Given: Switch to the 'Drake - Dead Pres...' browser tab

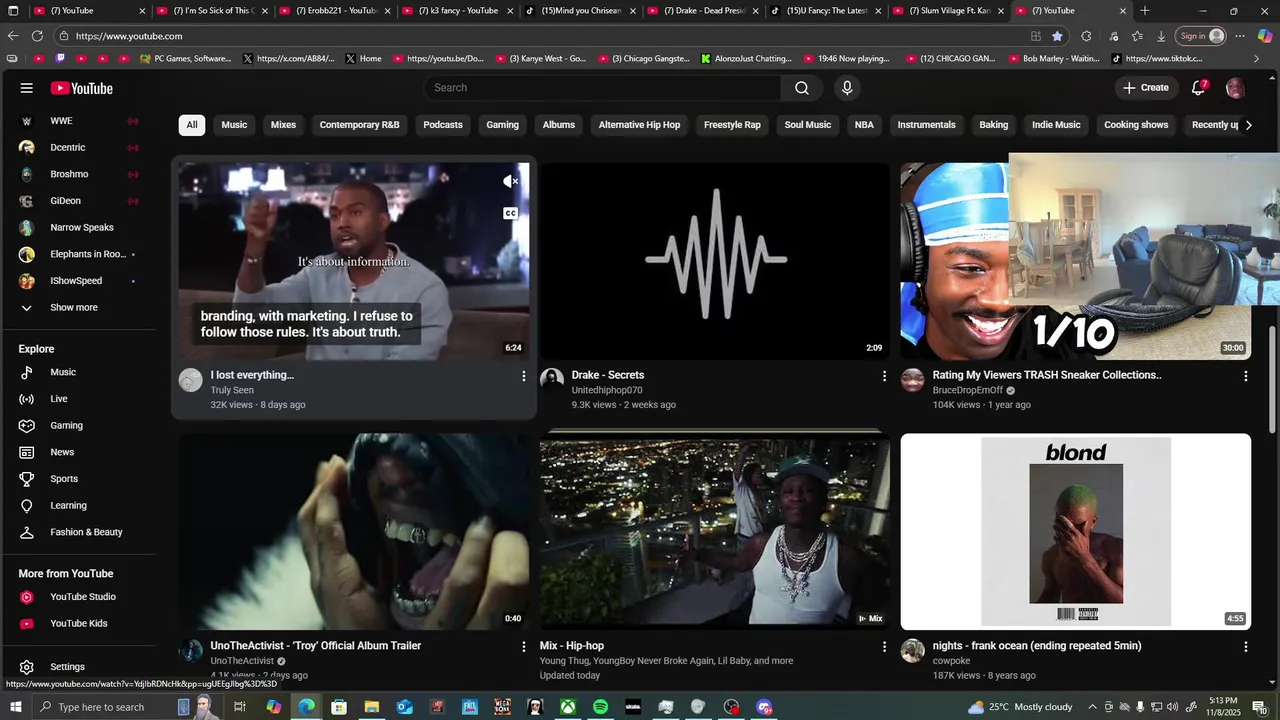Looking at the screenshot, I should (x=704, y=11).
